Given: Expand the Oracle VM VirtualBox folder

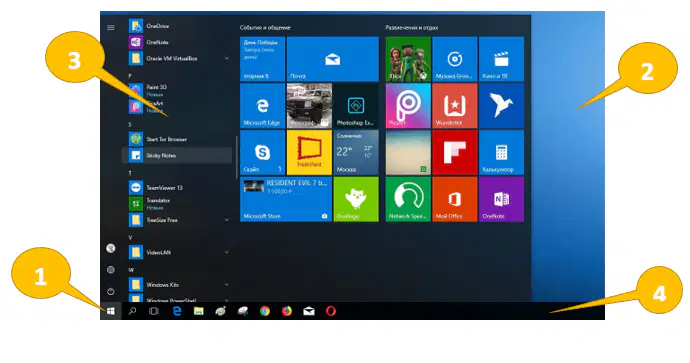Looking at the screenshot, I should pyautogui.click(x=226, y=58).
